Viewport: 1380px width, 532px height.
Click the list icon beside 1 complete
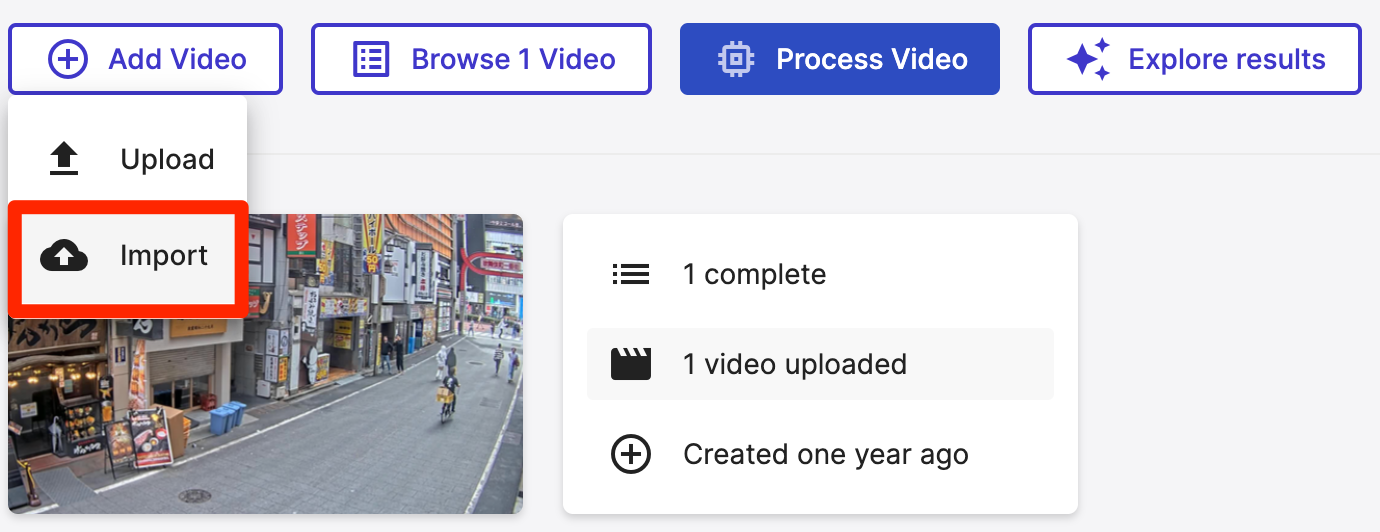[630, 274]
